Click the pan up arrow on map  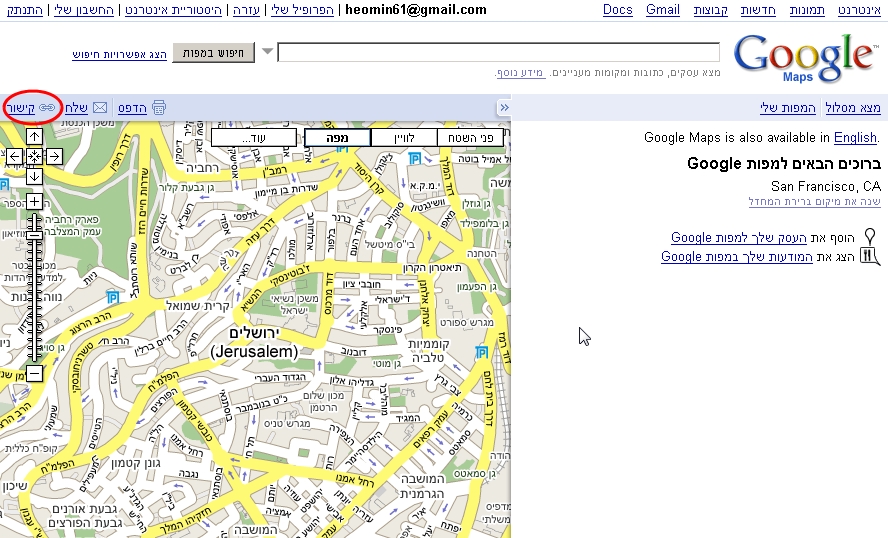[35, 136]
